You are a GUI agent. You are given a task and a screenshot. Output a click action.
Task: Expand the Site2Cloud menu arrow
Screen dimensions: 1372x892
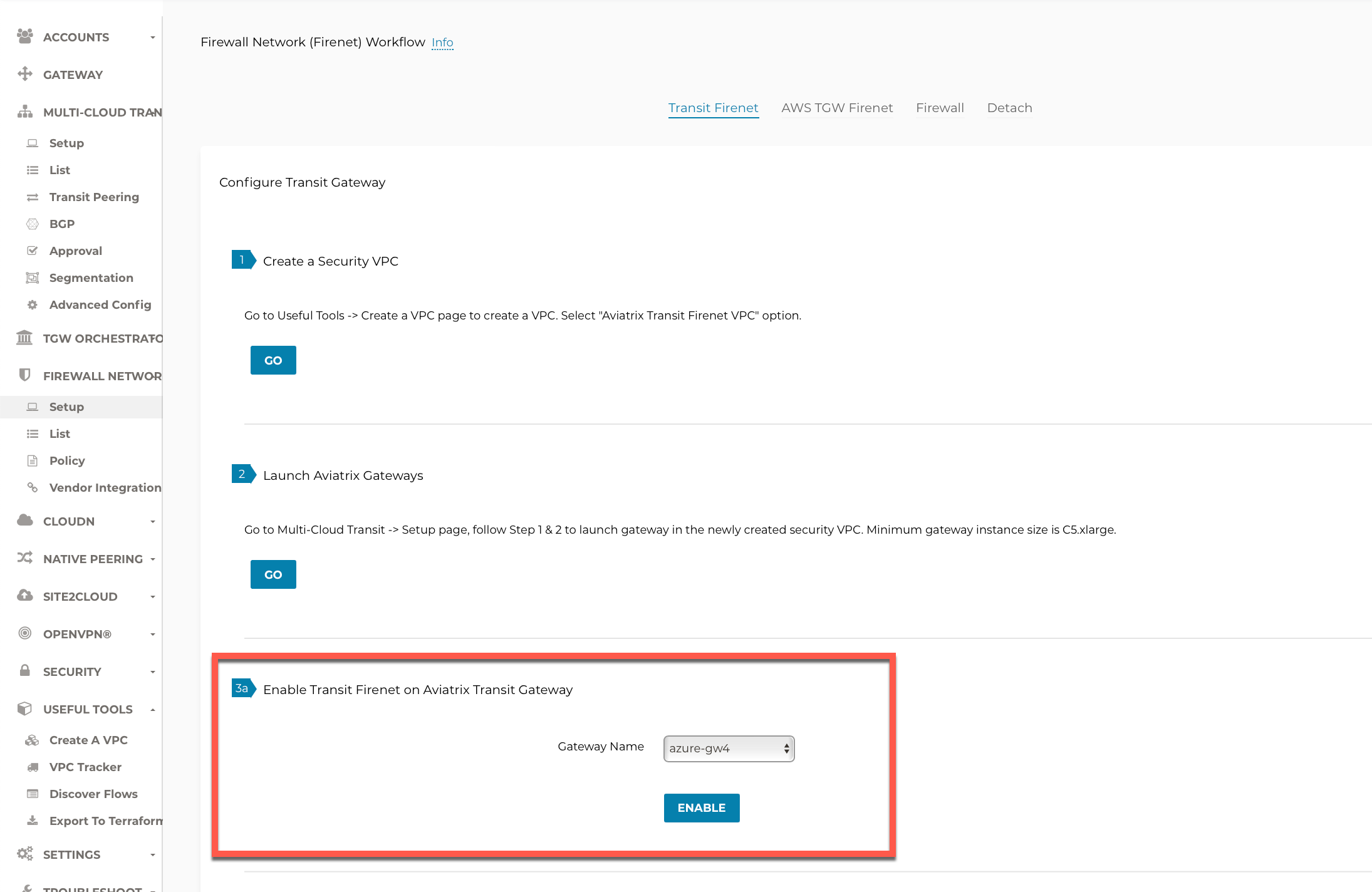click(153, 597)
